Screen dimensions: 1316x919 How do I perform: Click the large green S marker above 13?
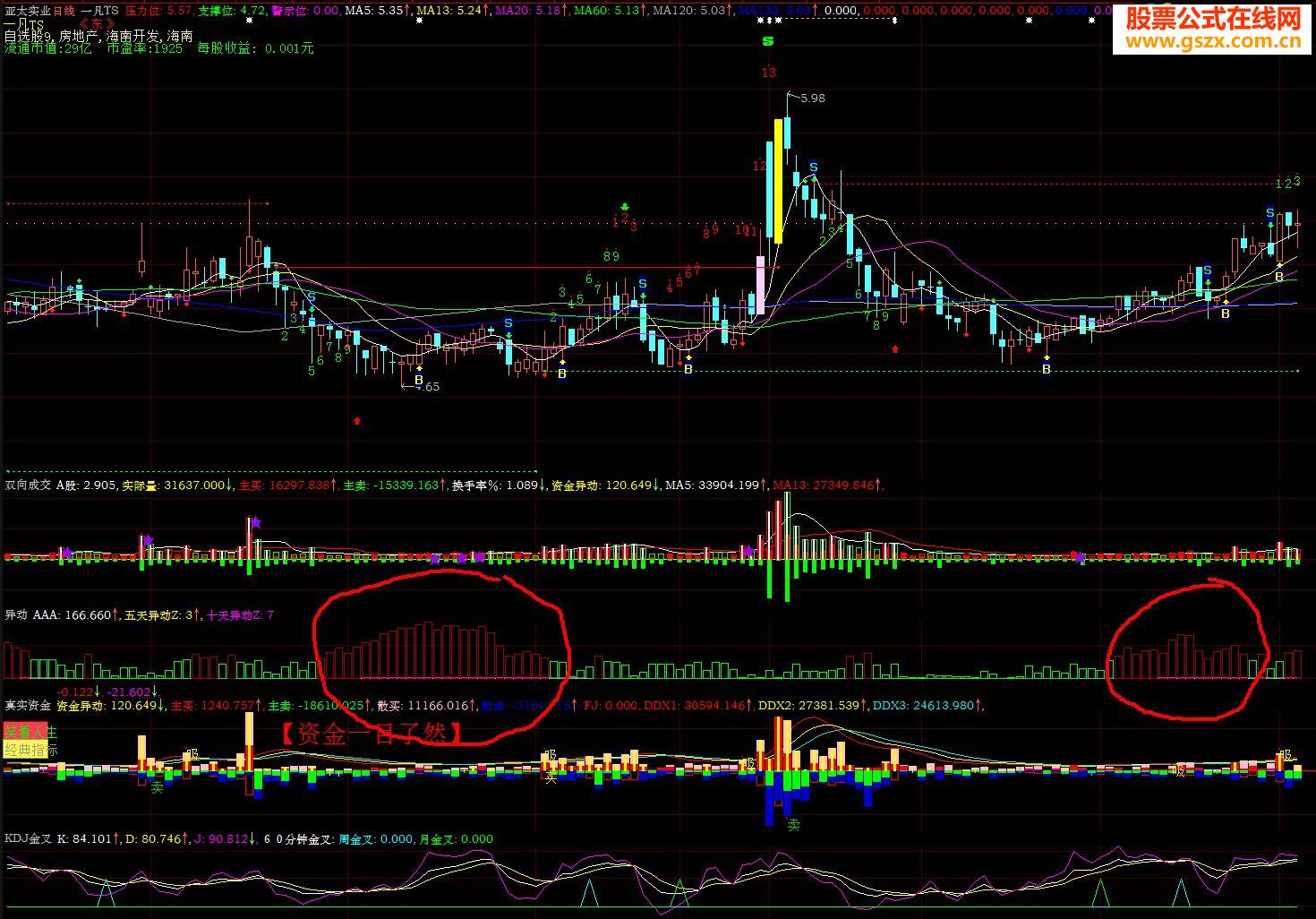[767, 41]
